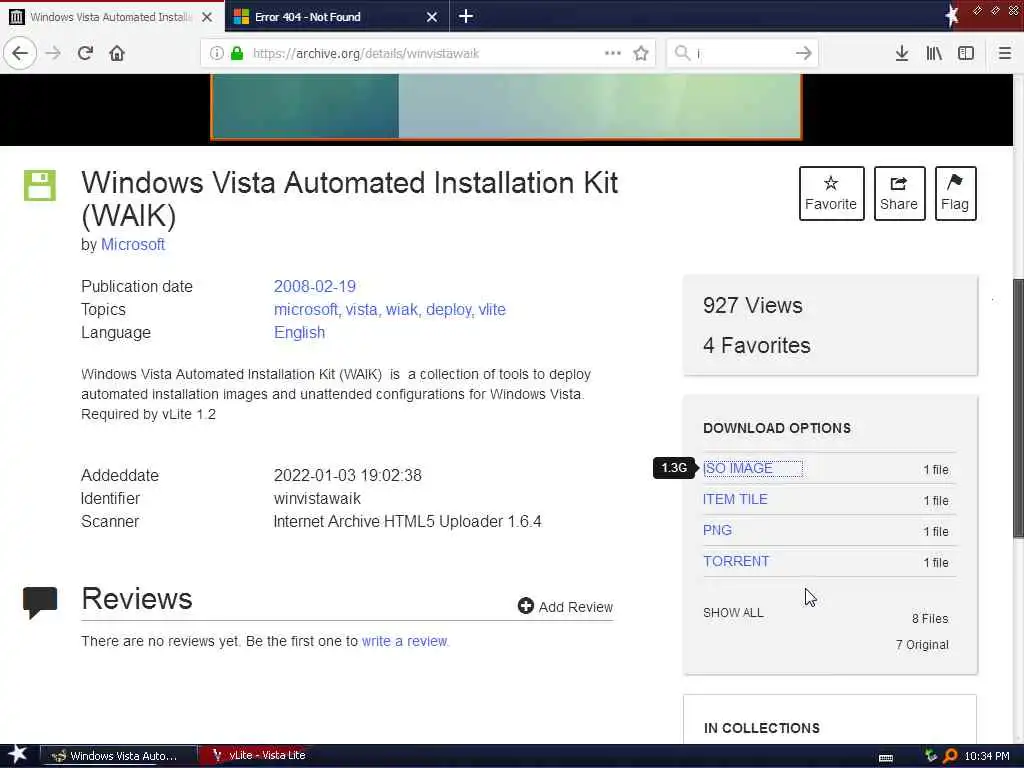Open the wiak topic link
The width and height of the screenshot is (1024, 768).
click(402, 310)
